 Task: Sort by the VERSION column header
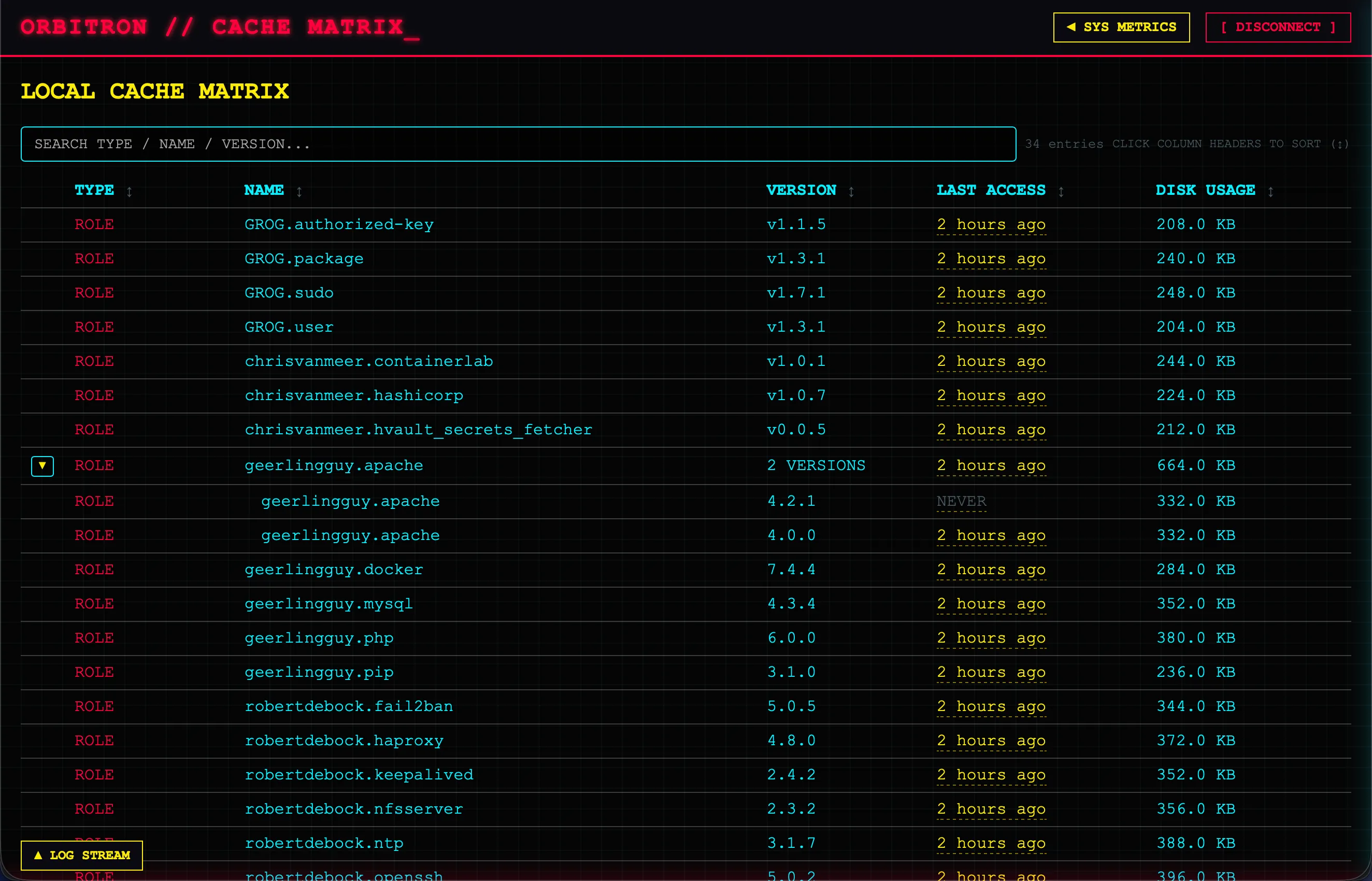(x=810, y=190)
